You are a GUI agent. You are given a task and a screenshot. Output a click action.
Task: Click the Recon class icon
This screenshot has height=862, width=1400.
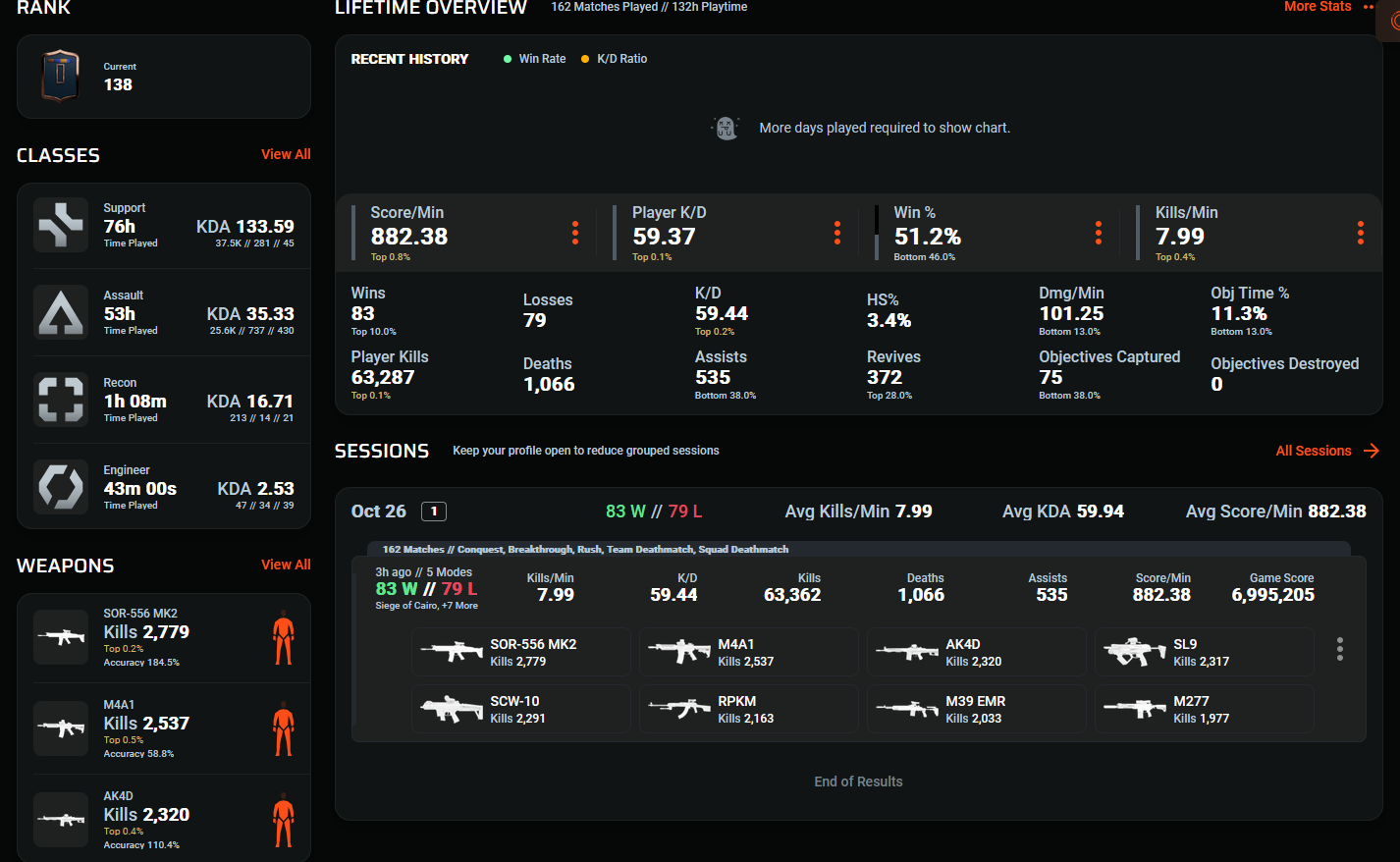(61, 401)
